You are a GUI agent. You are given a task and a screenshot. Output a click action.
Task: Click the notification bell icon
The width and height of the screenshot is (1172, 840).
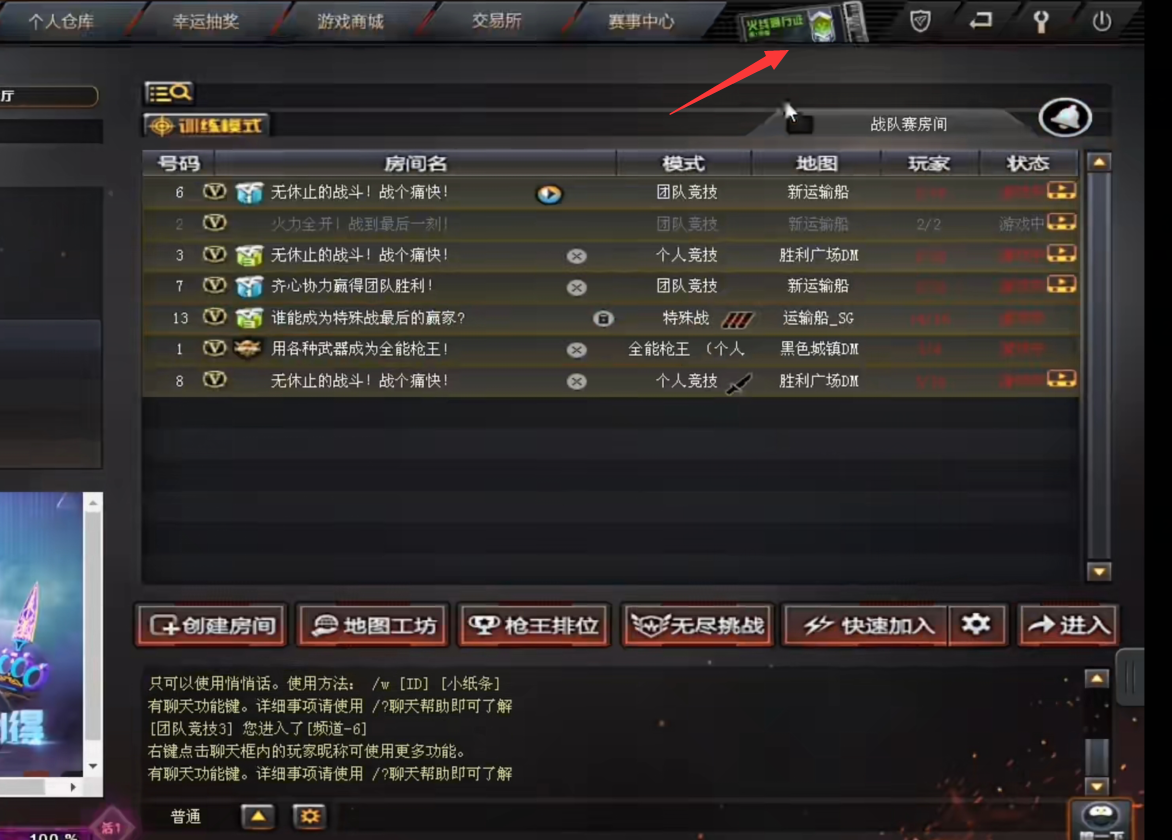tap(1065, 117)
